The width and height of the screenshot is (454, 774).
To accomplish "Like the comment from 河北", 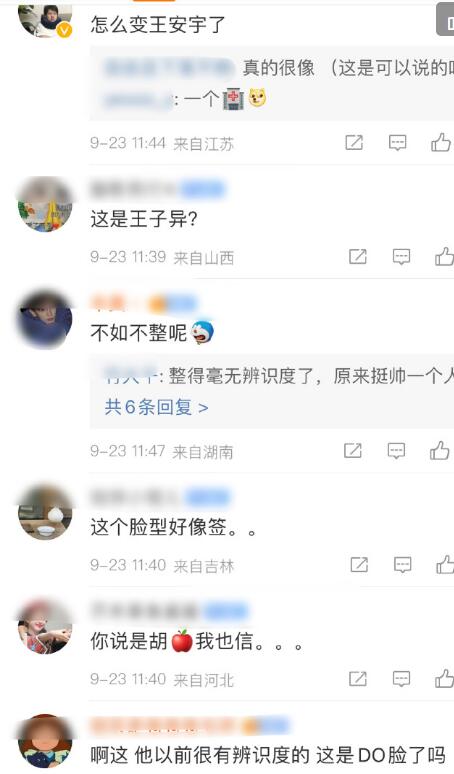I will point(445,679).
